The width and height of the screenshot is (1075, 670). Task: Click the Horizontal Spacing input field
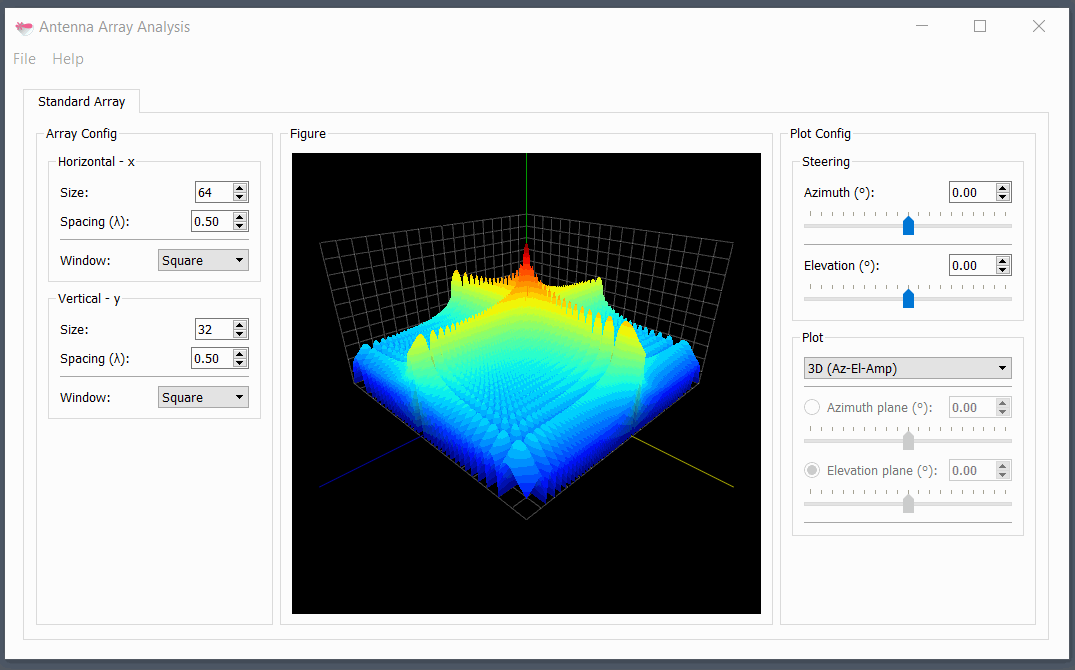(211, 222)
